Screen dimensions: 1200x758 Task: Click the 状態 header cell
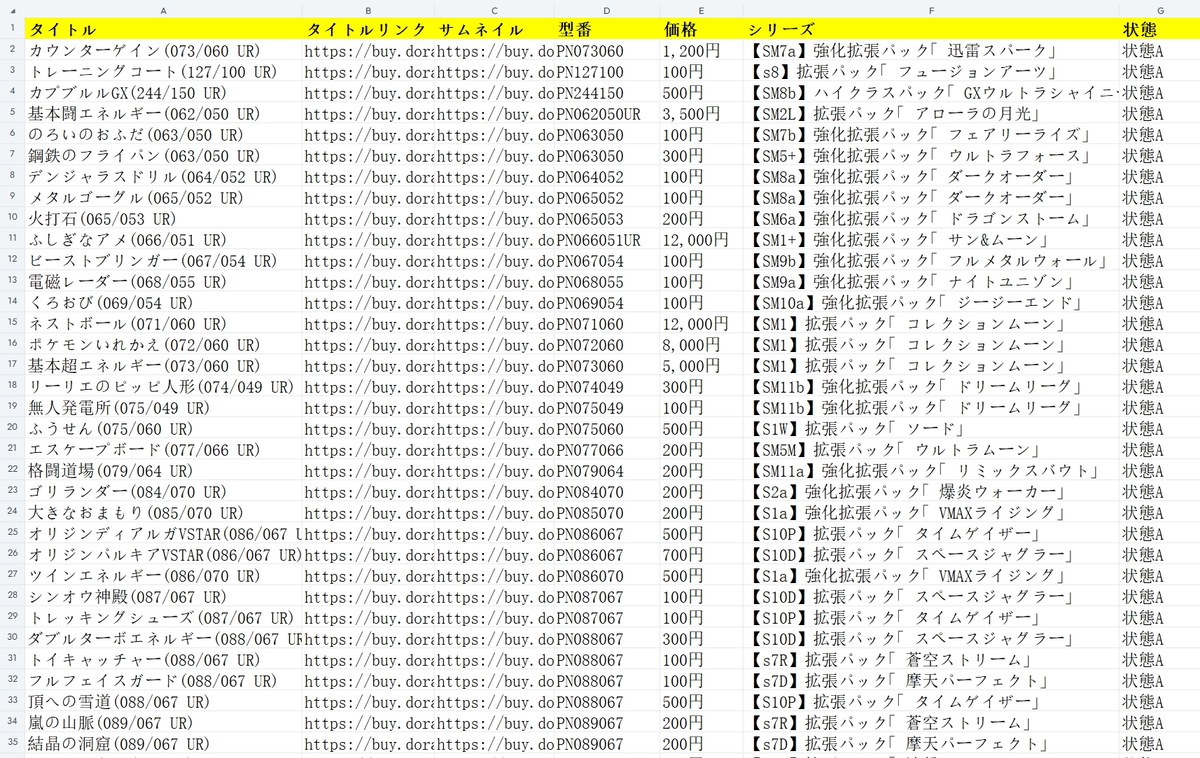[1160, 28]
